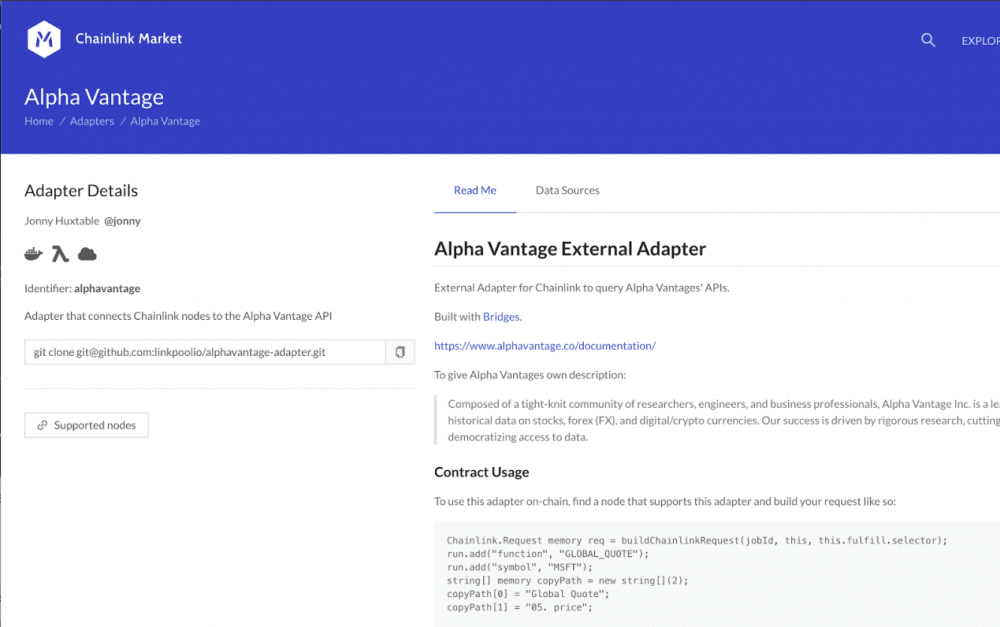Navigate to Adapters breadcrumb link
1000x627 pixels.
[x=92, y=121]
